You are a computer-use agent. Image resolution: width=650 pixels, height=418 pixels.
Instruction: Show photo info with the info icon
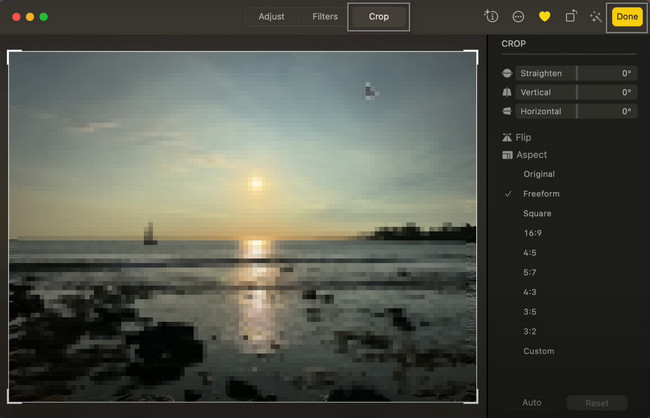point(491,16)
